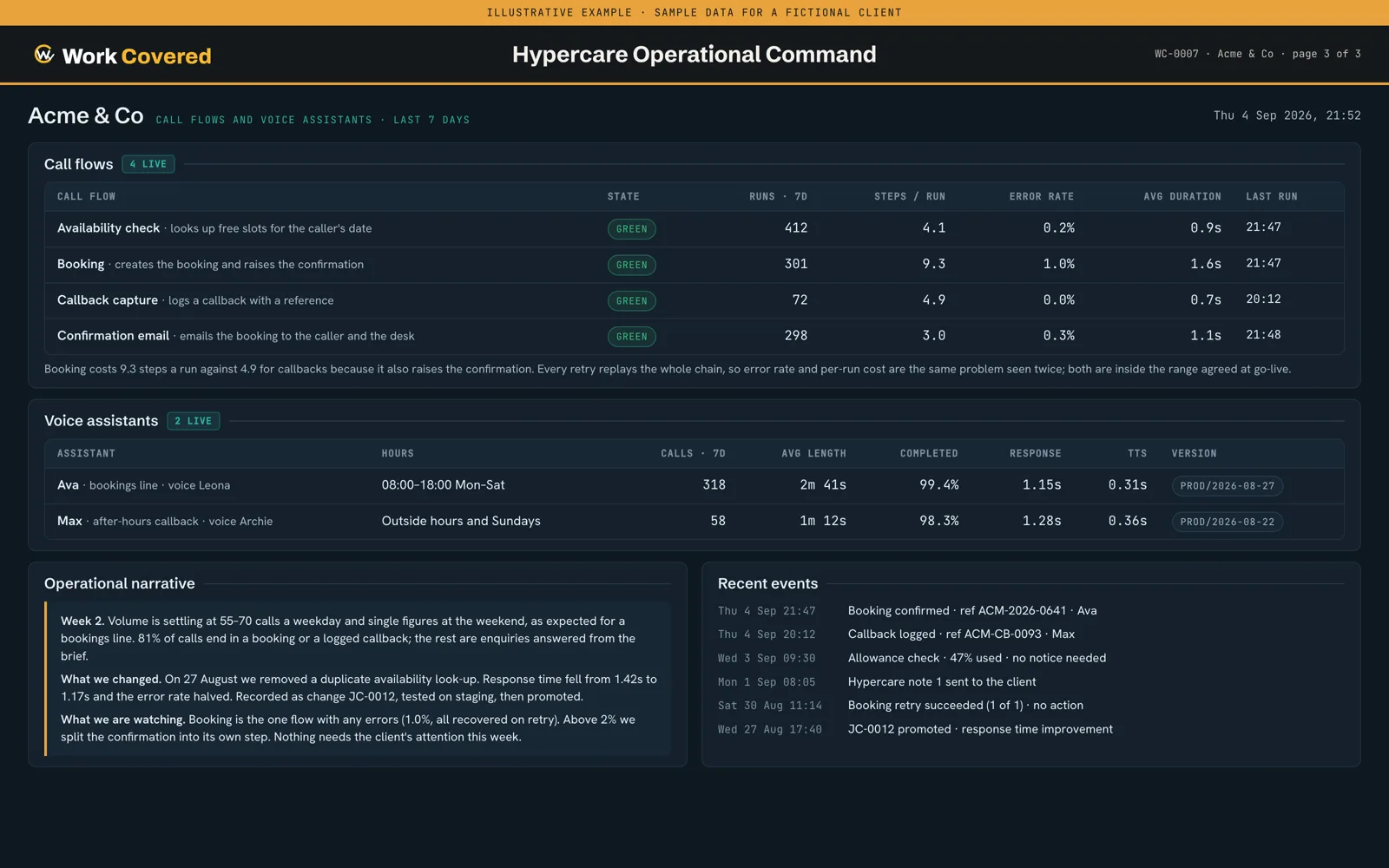Click the Callback logged ACM-CB-0093 event
Screen dimensions: 1389x868
pos(961,635)
